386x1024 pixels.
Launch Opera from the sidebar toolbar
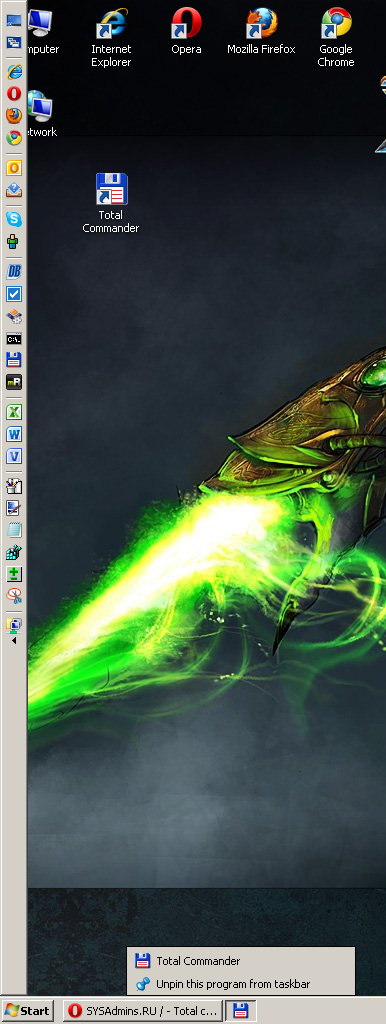[x=14, y=93]
